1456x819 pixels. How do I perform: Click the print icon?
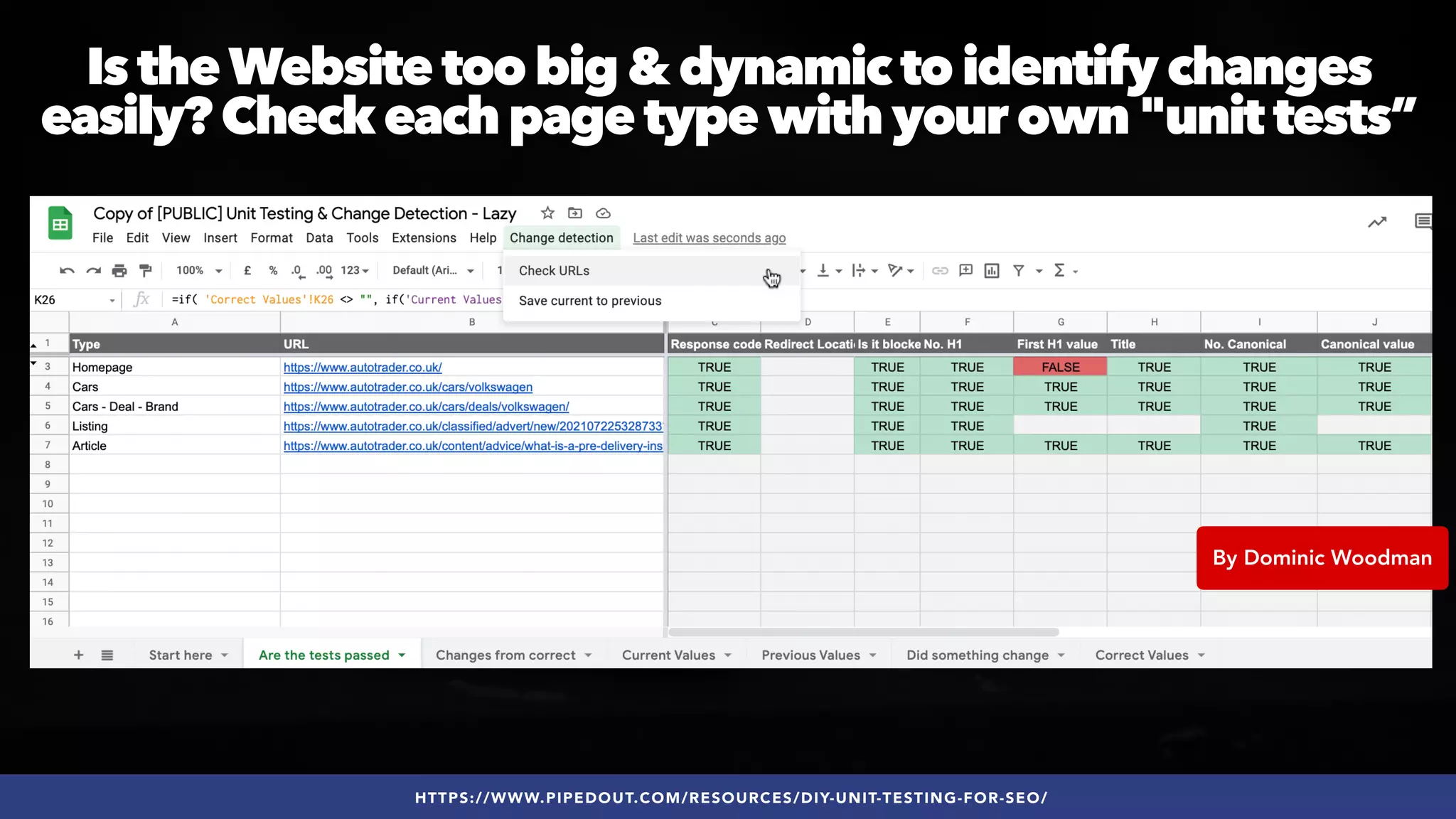(119, 271)
